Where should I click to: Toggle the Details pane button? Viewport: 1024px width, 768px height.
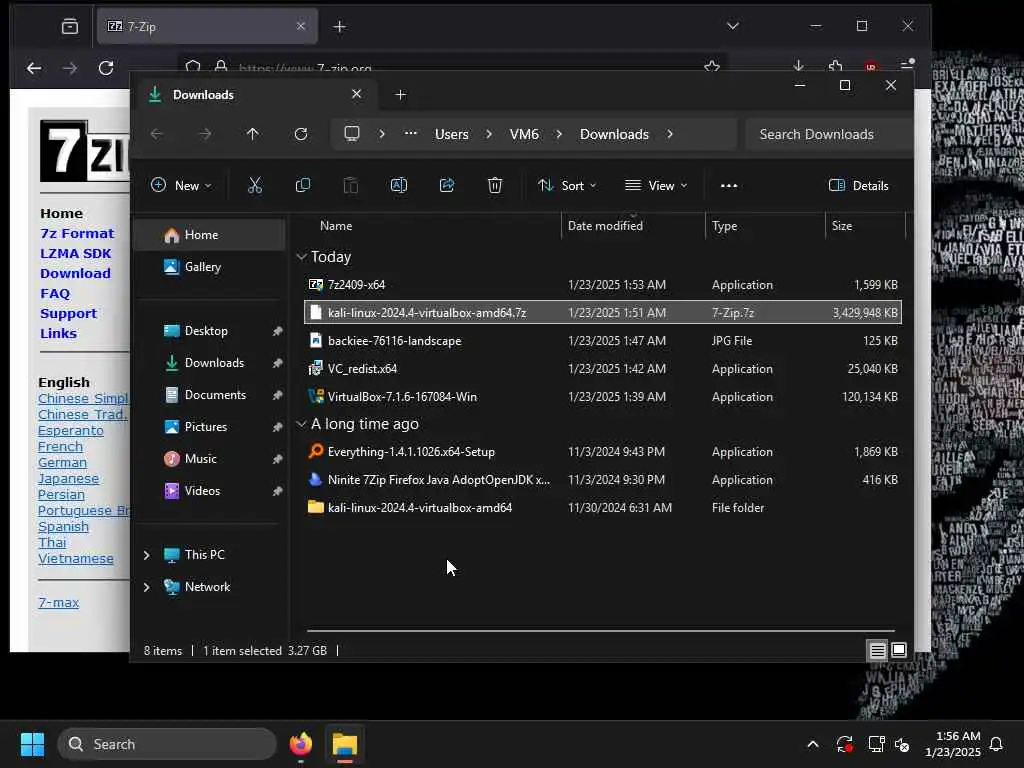pos(859,185)
